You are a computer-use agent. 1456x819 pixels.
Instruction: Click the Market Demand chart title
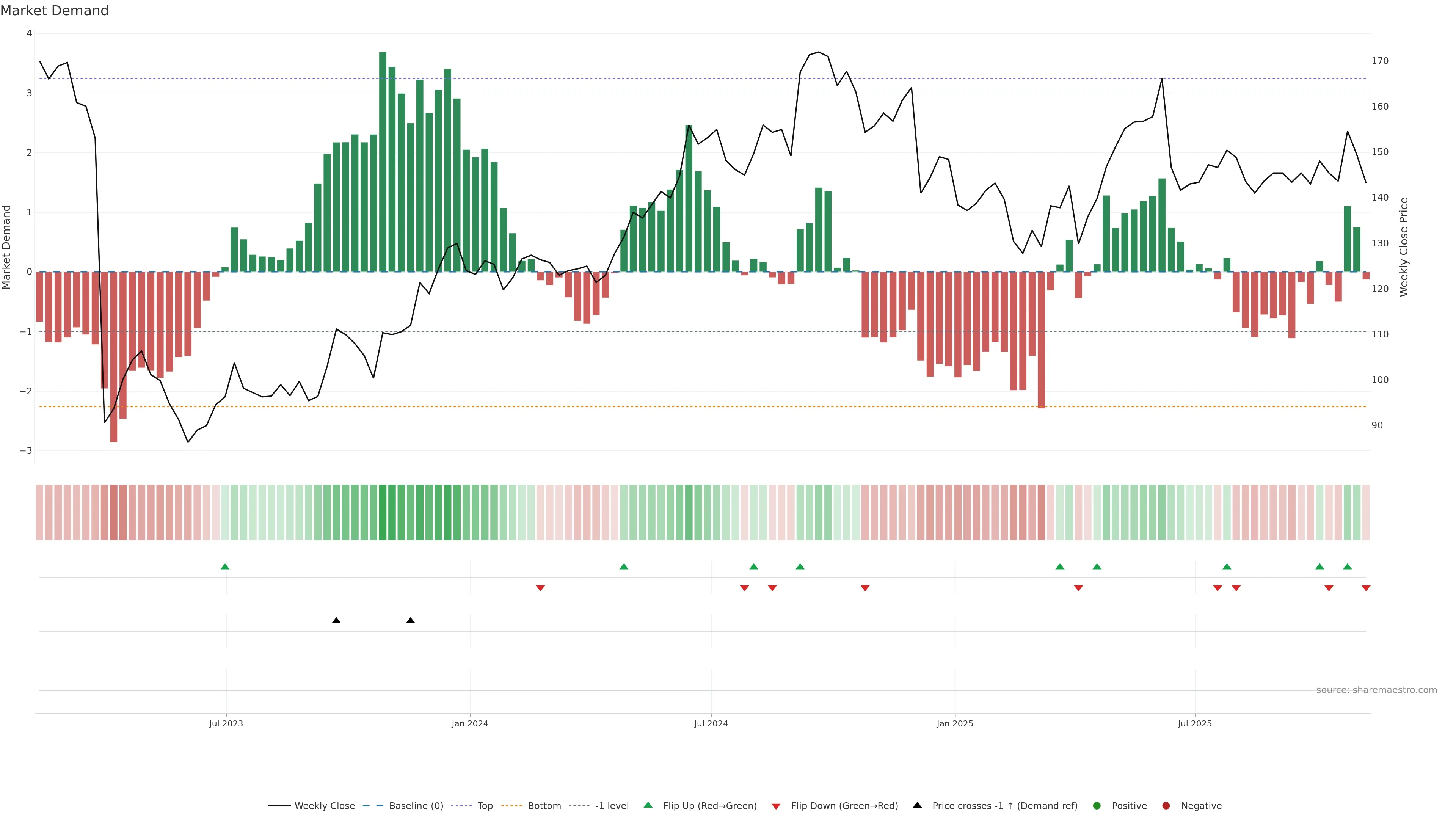coord(54,11)
